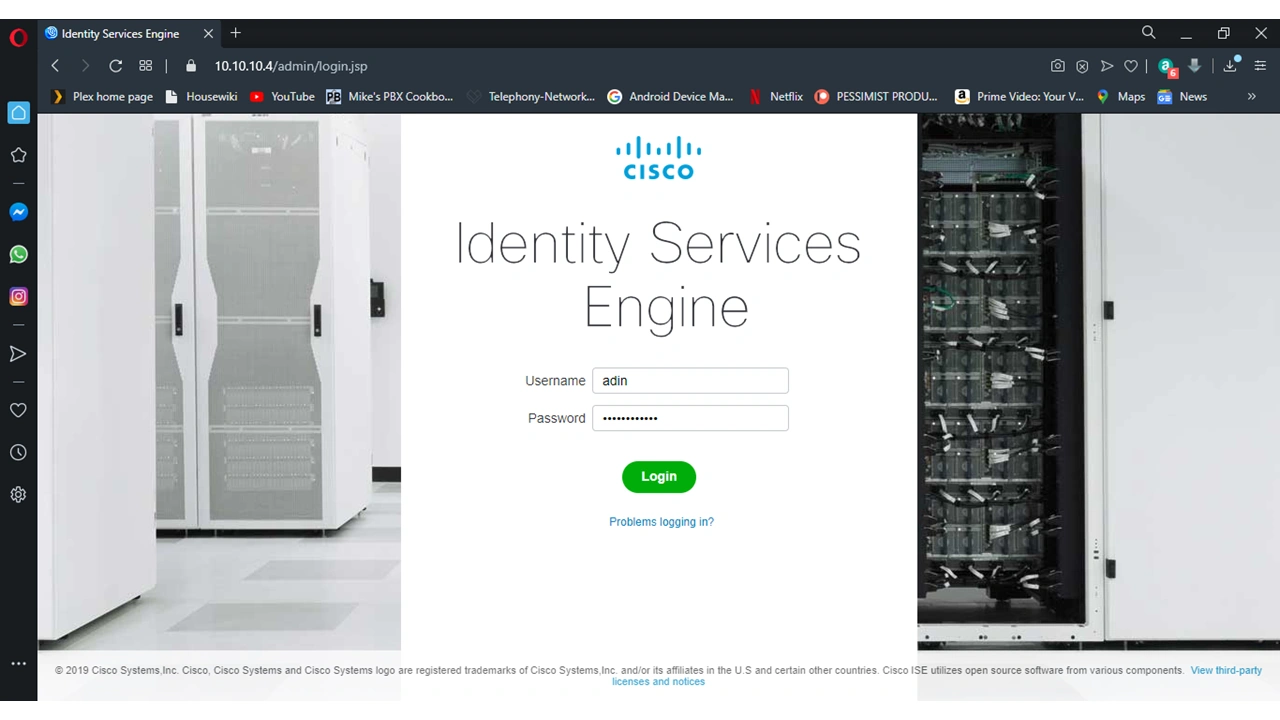Viewport: 1280px width, 720px height.
Task: Reload the ISE login page
Action: coord(116,66)
